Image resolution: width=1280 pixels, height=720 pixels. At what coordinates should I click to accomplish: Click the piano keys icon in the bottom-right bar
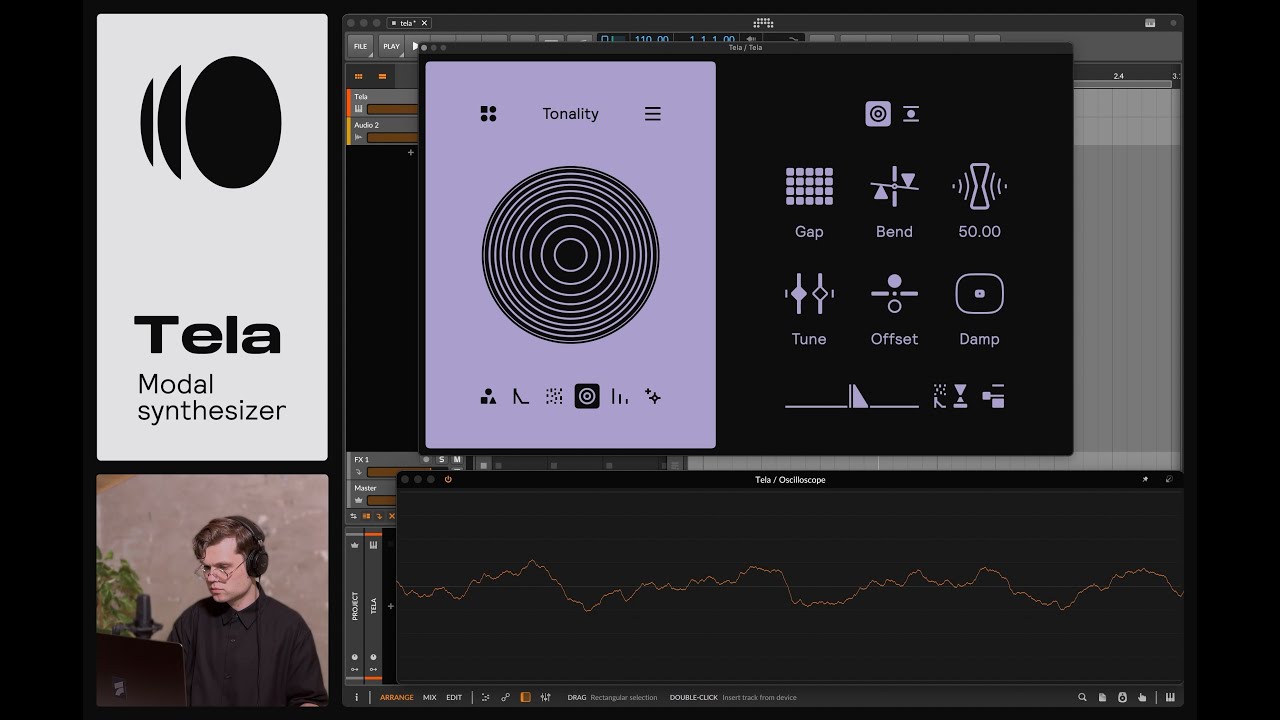1170,698
